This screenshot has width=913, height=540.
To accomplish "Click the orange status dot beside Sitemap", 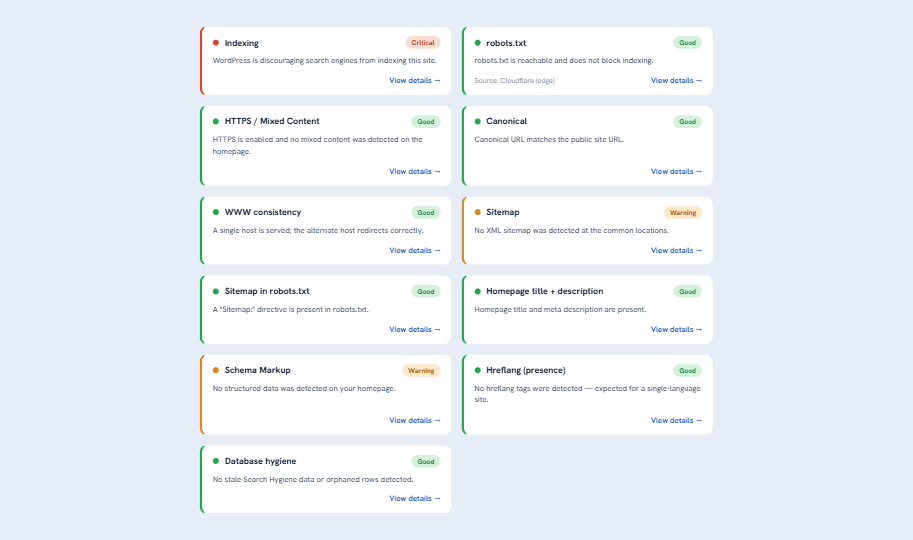I will tap(477, 212).
